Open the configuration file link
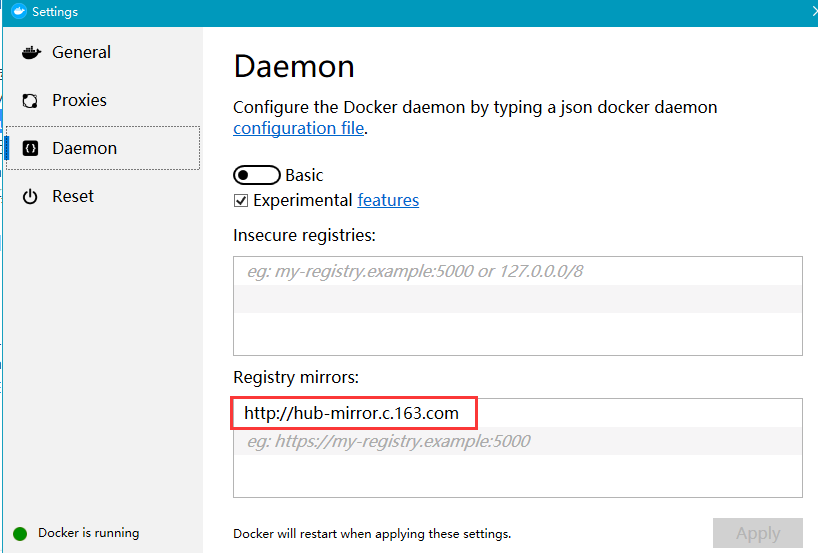Image resolution: width=818 pixels, height=553 pixels. (x=298, y=129)
